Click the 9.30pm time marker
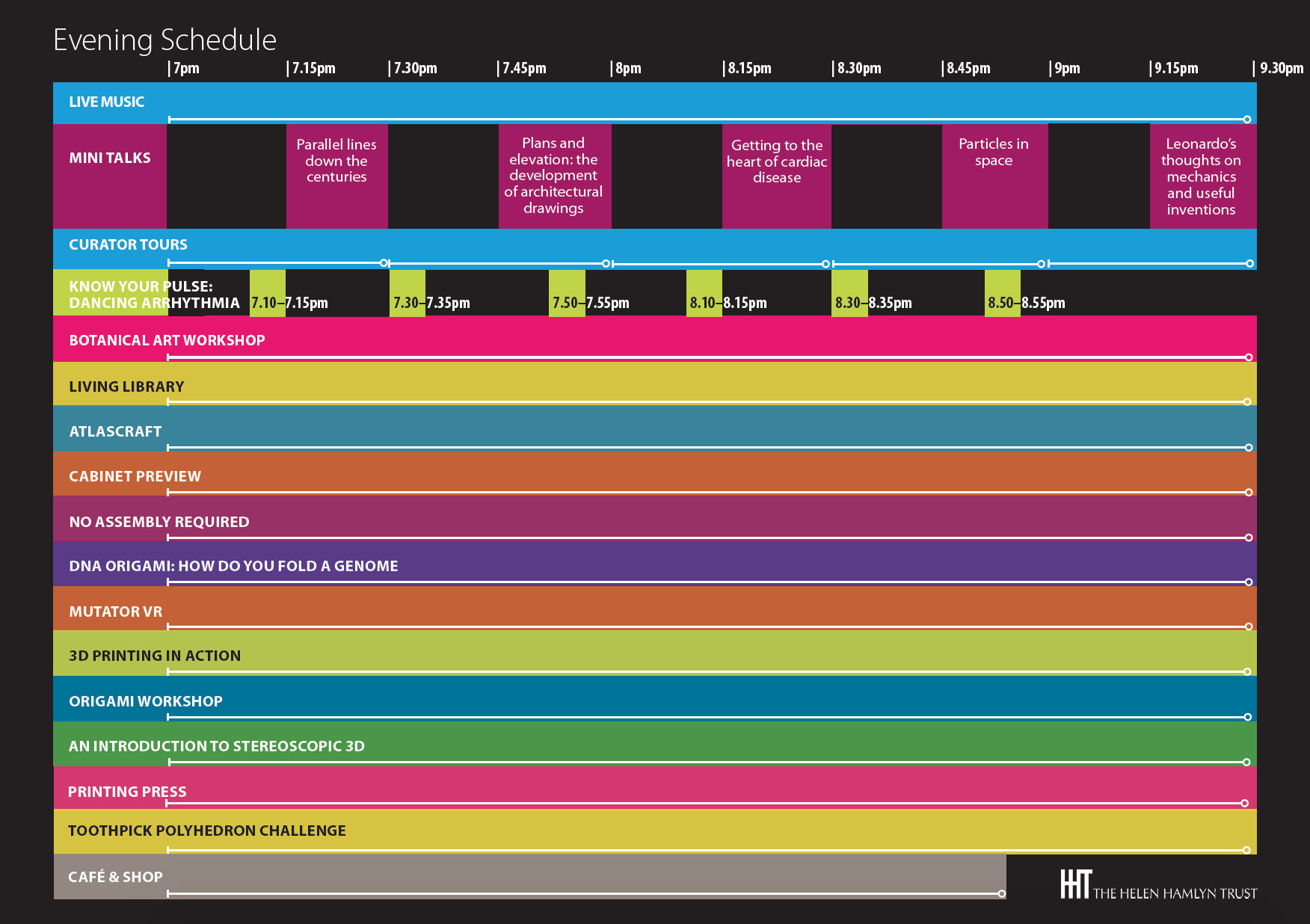 (1279, 68)
